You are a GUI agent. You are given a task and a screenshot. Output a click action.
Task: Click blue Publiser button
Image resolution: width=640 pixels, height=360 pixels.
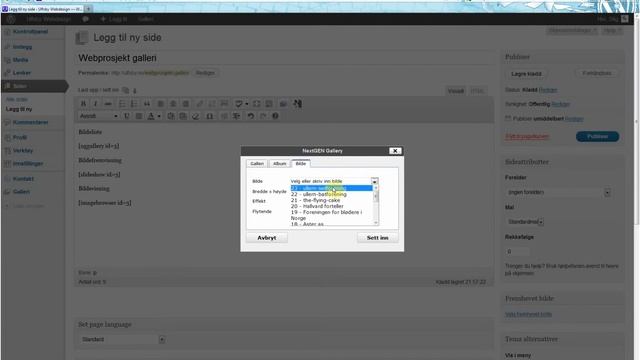(597, 137)
